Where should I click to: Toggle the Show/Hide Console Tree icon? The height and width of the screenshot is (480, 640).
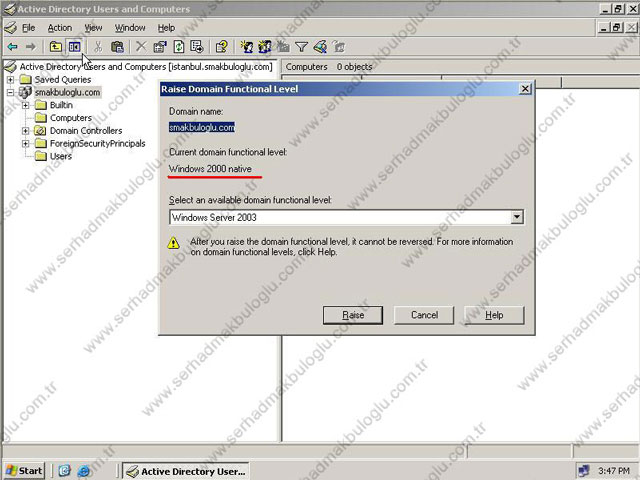tap(74, 47)
